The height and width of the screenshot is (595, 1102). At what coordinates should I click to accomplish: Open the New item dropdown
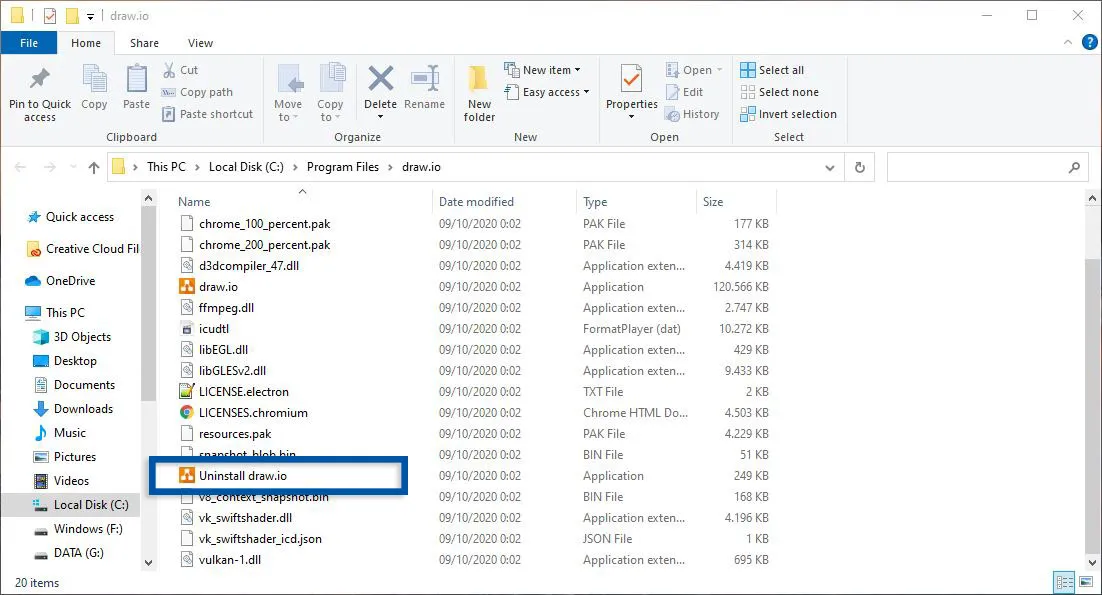click(x=545, y=69)
